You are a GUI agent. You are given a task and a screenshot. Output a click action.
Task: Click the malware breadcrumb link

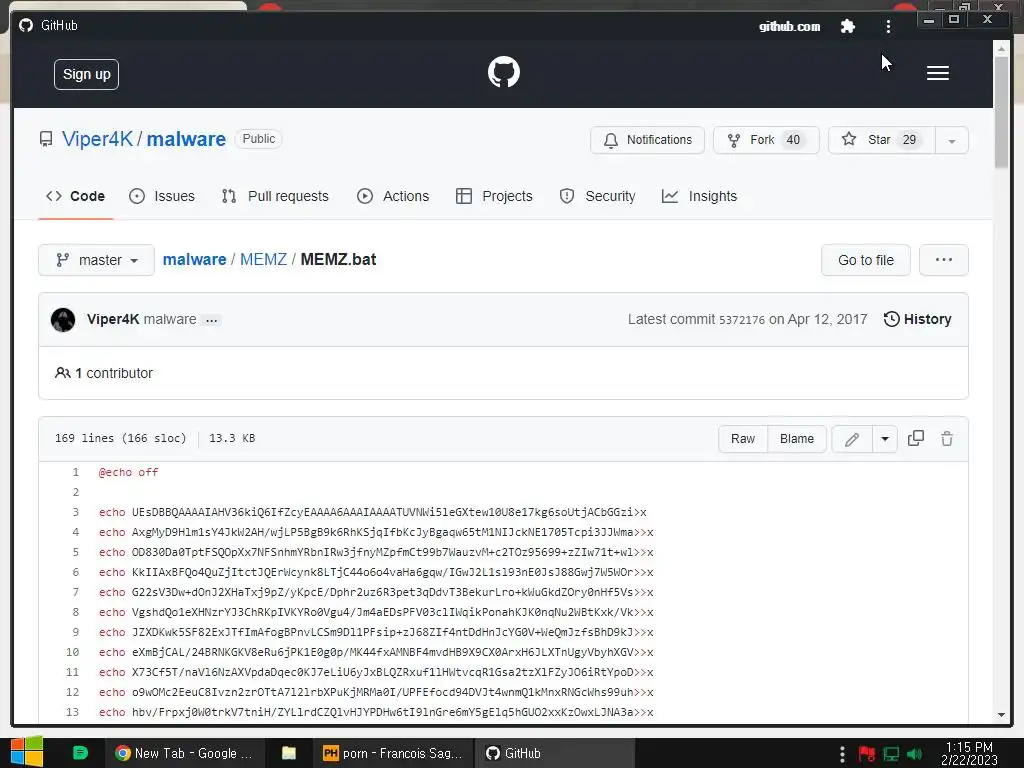coord(195,259)
